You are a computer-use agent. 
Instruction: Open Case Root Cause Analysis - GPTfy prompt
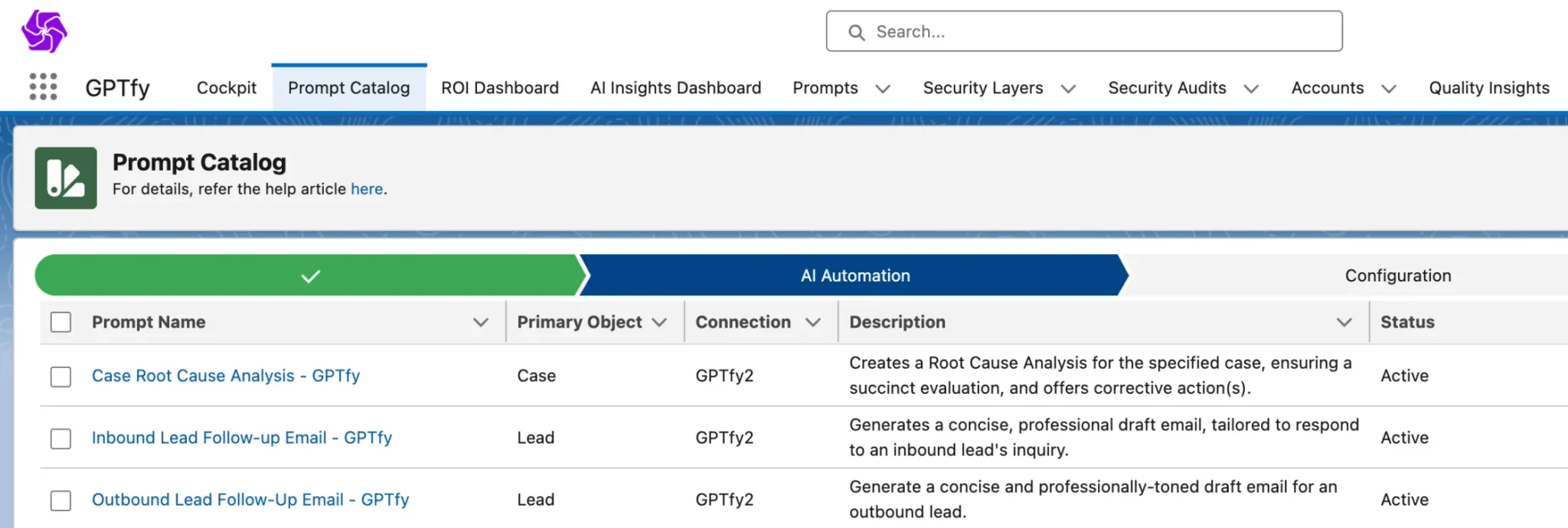point(226,376)
